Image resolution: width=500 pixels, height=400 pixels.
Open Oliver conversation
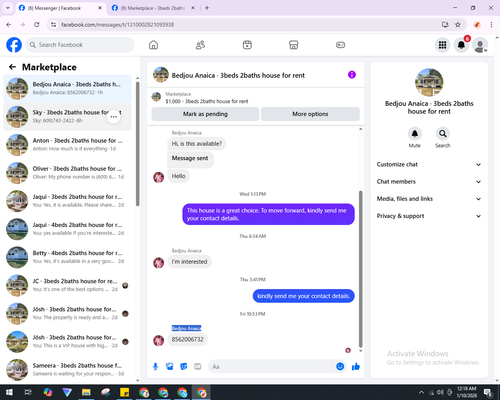[x=67, y=173]
